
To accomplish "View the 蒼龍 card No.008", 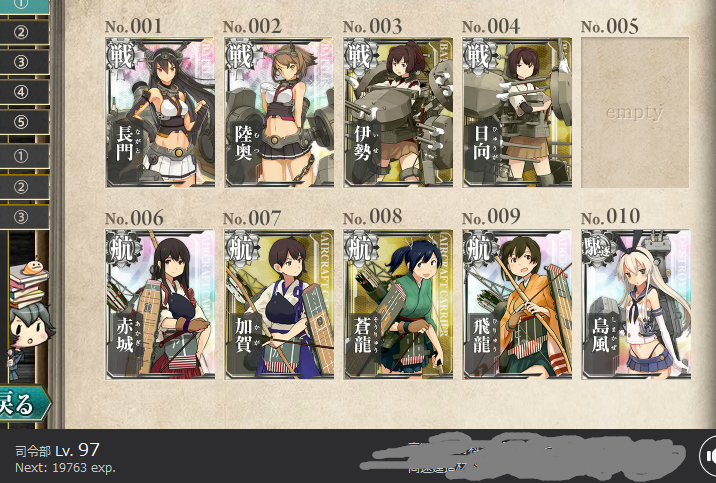I will [x=398, y=304].
